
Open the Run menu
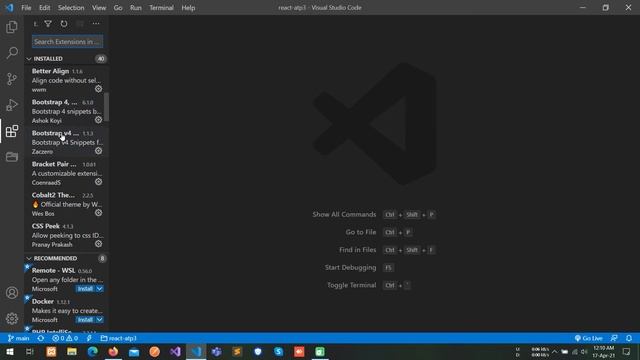[x=136, y=8]
